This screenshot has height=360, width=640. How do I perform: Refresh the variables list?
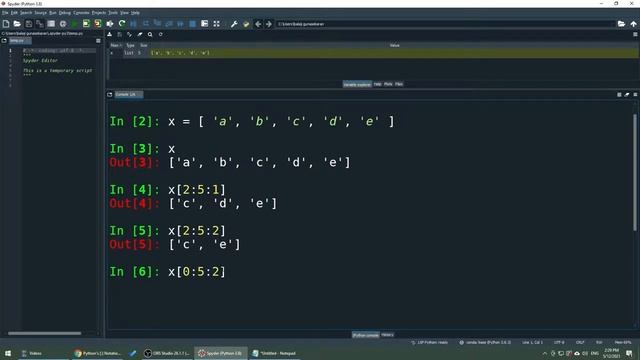coord(160,35)
